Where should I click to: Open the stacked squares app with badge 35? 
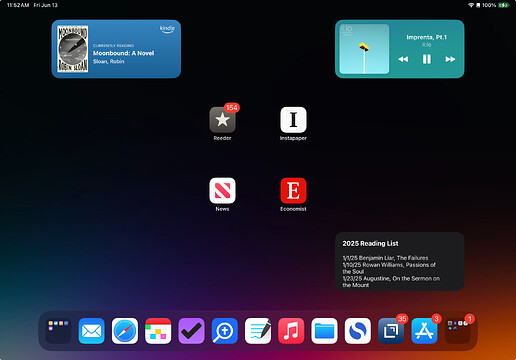391,331
